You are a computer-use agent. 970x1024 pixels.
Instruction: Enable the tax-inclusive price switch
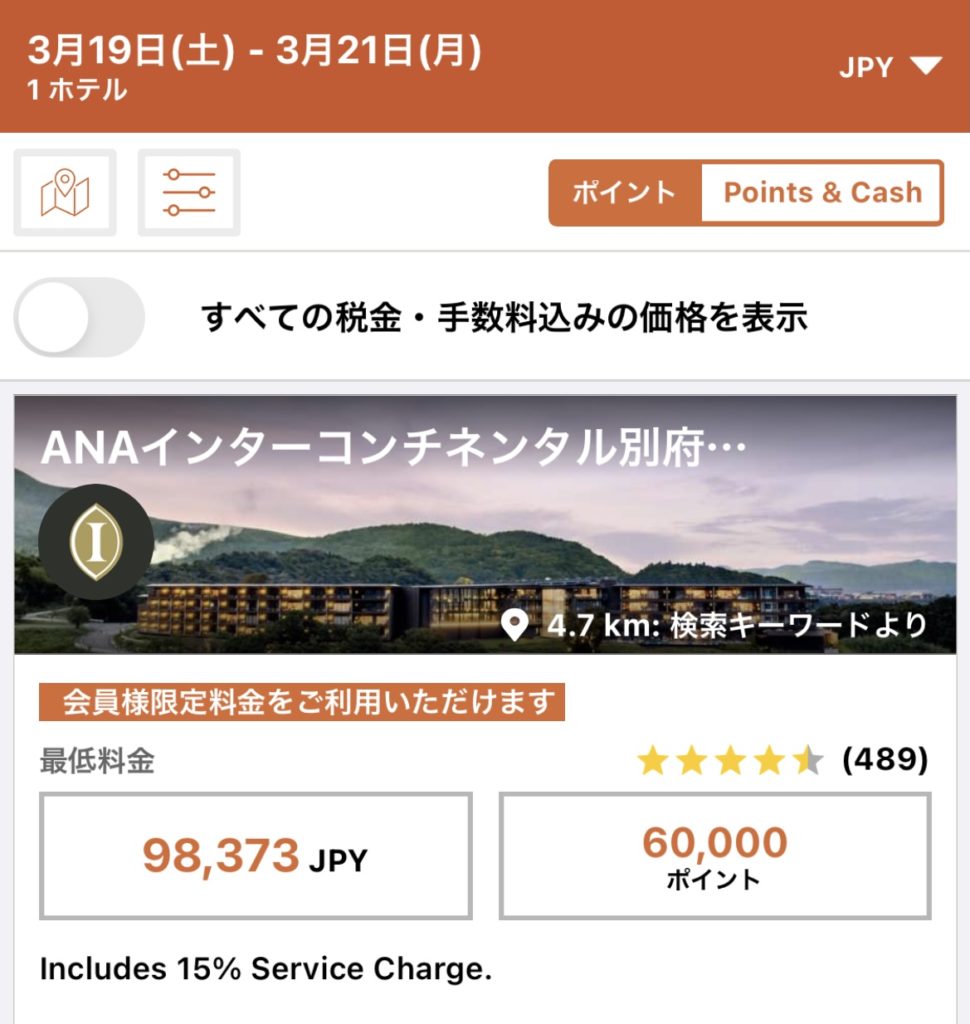point(80,318)
